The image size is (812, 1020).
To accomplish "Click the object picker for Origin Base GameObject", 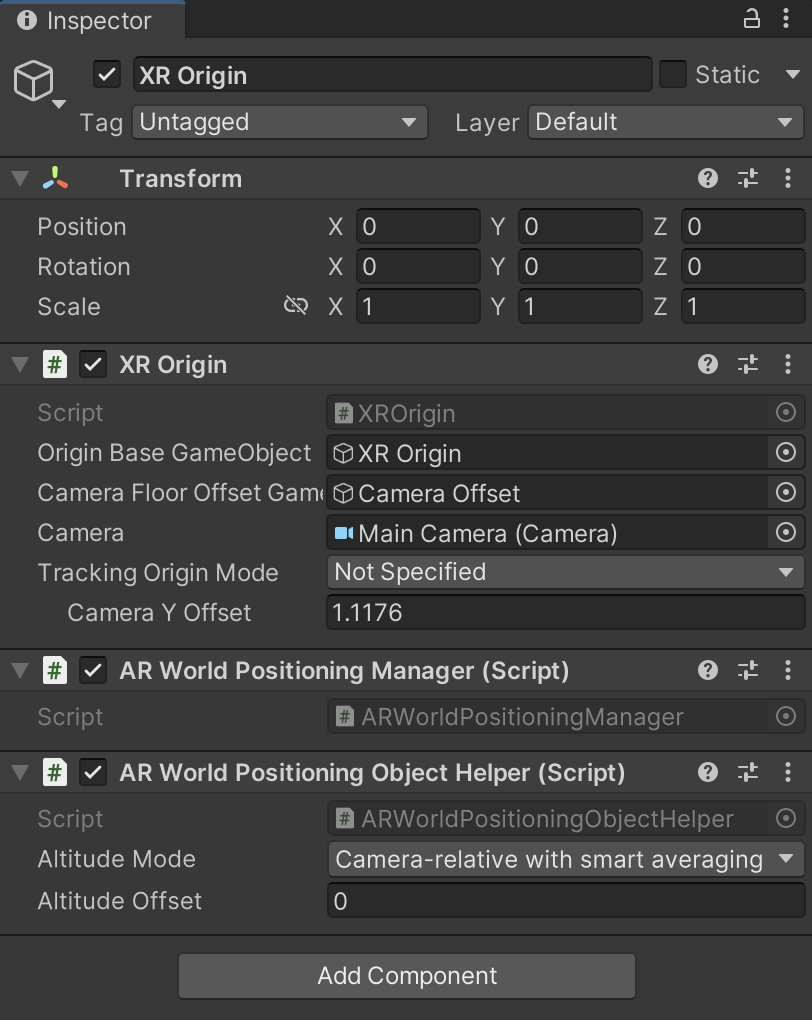I will 786,453.
